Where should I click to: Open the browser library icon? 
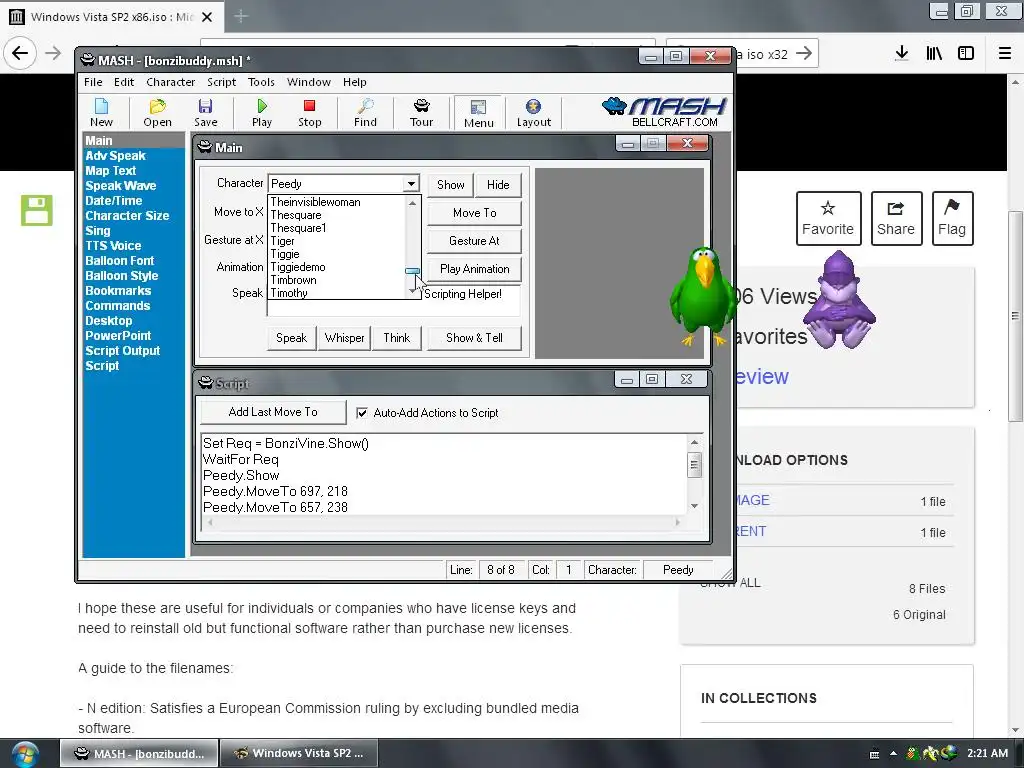934,53
